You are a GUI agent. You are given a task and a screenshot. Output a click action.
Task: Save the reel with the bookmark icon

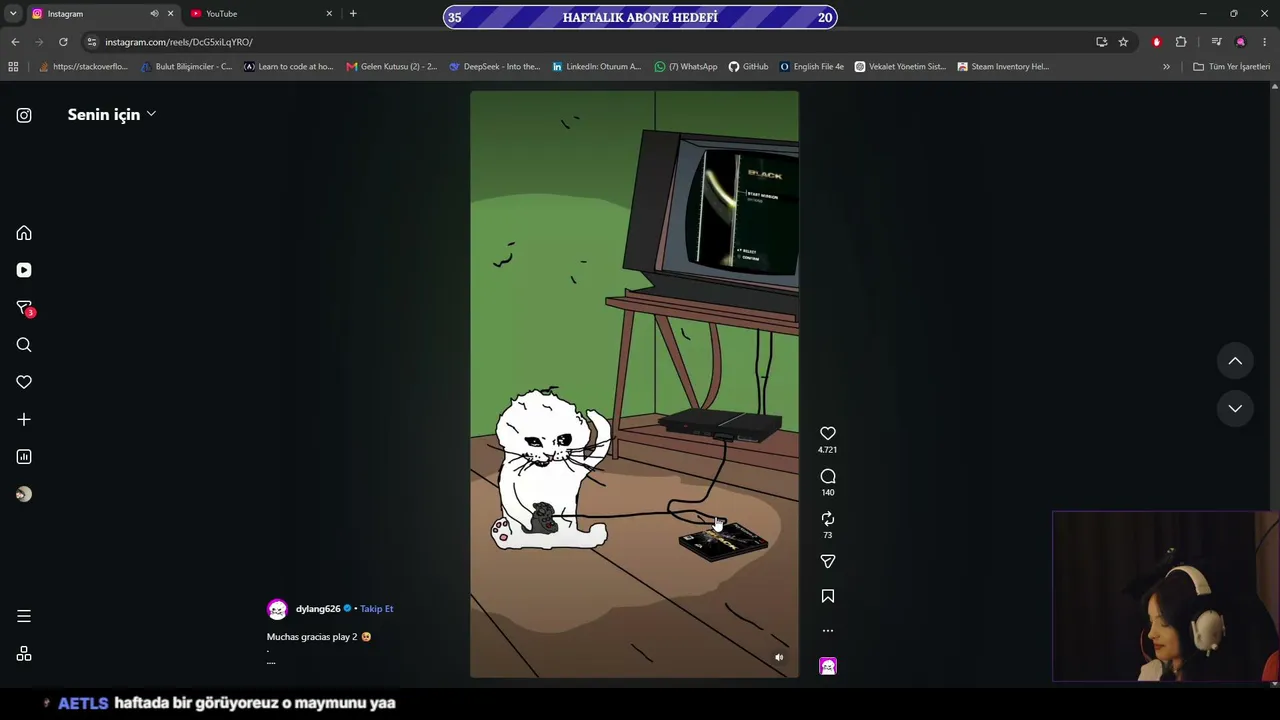828,596
